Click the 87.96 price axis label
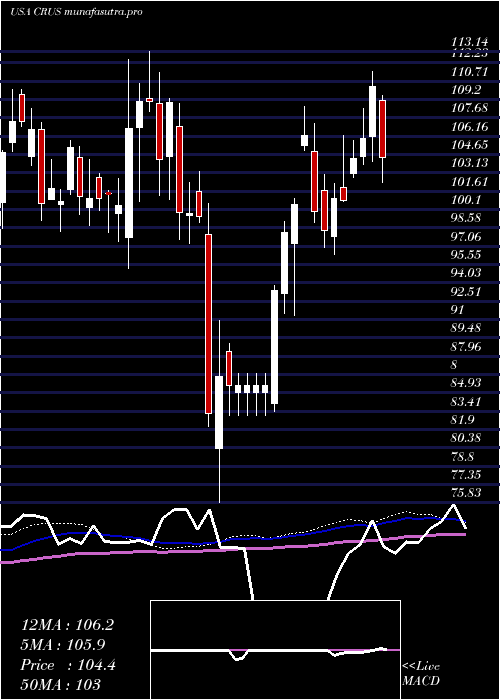The image size is (500, 700). point(466,346)
